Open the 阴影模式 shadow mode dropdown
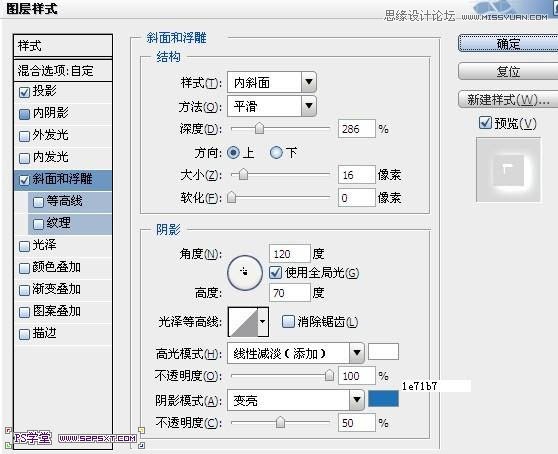Viewport: 558px width, 454px height. 296,400
